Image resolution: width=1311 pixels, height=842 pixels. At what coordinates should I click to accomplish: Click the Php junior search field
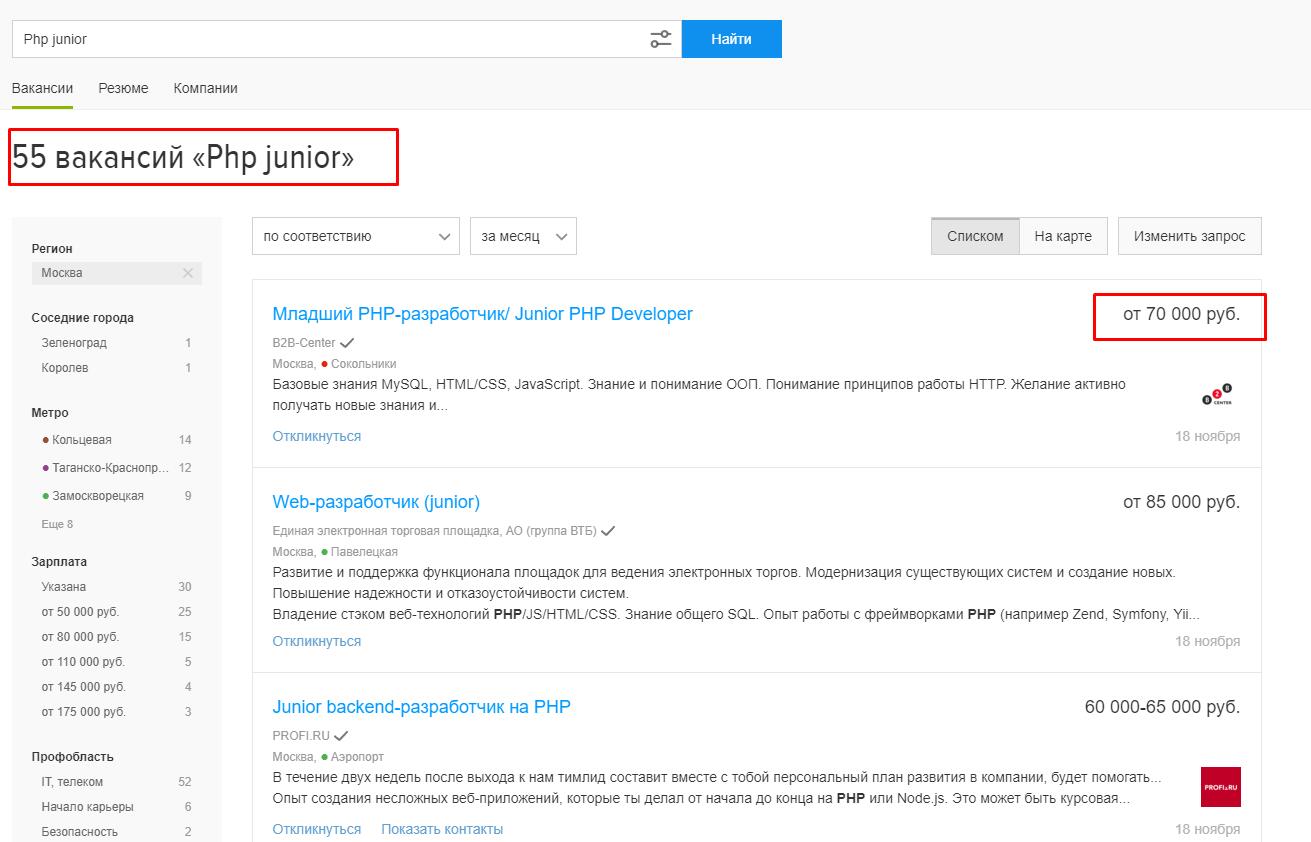[x=330, y=39]
